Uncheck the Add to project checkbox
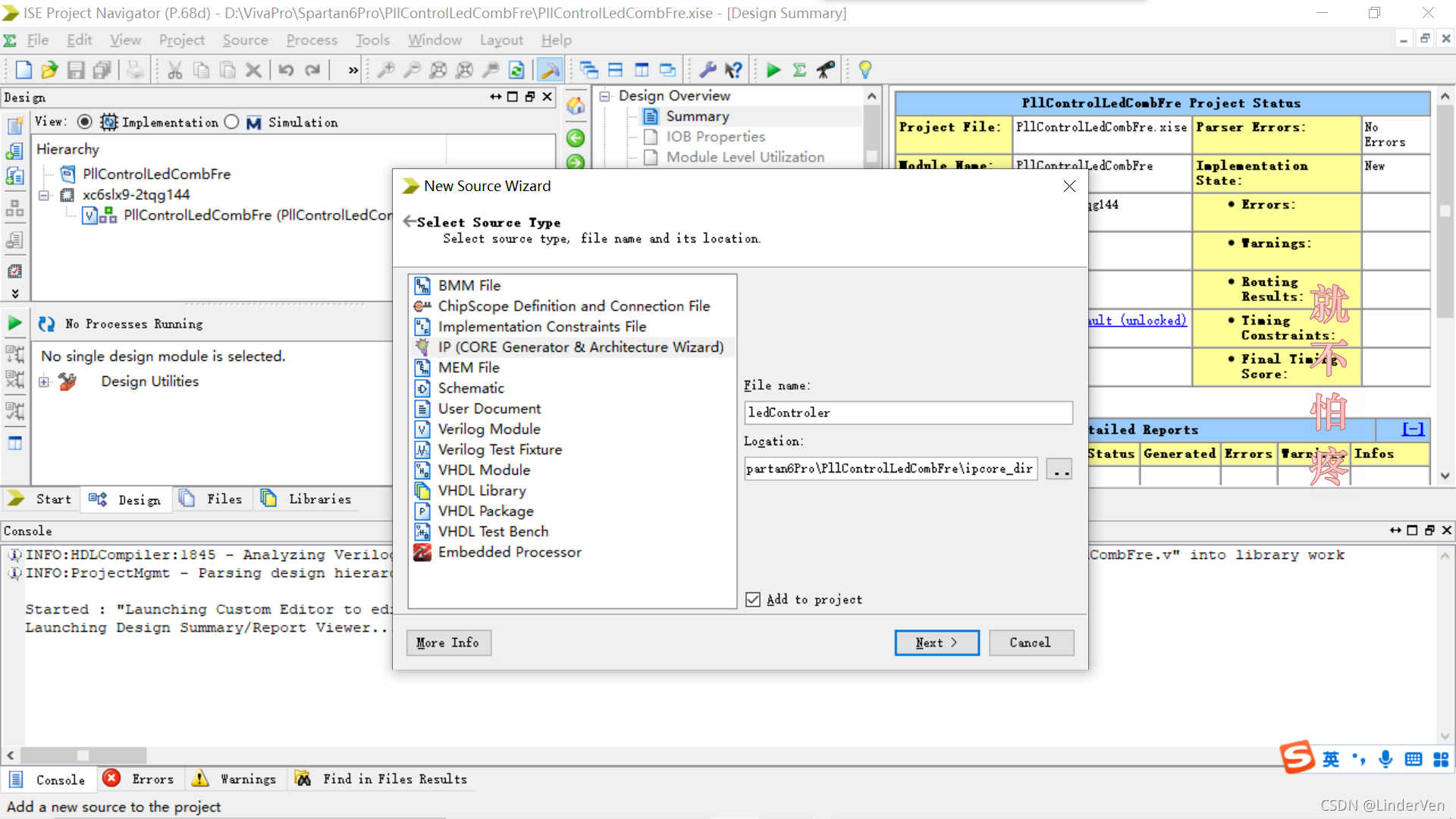 (x=753, y=600)
